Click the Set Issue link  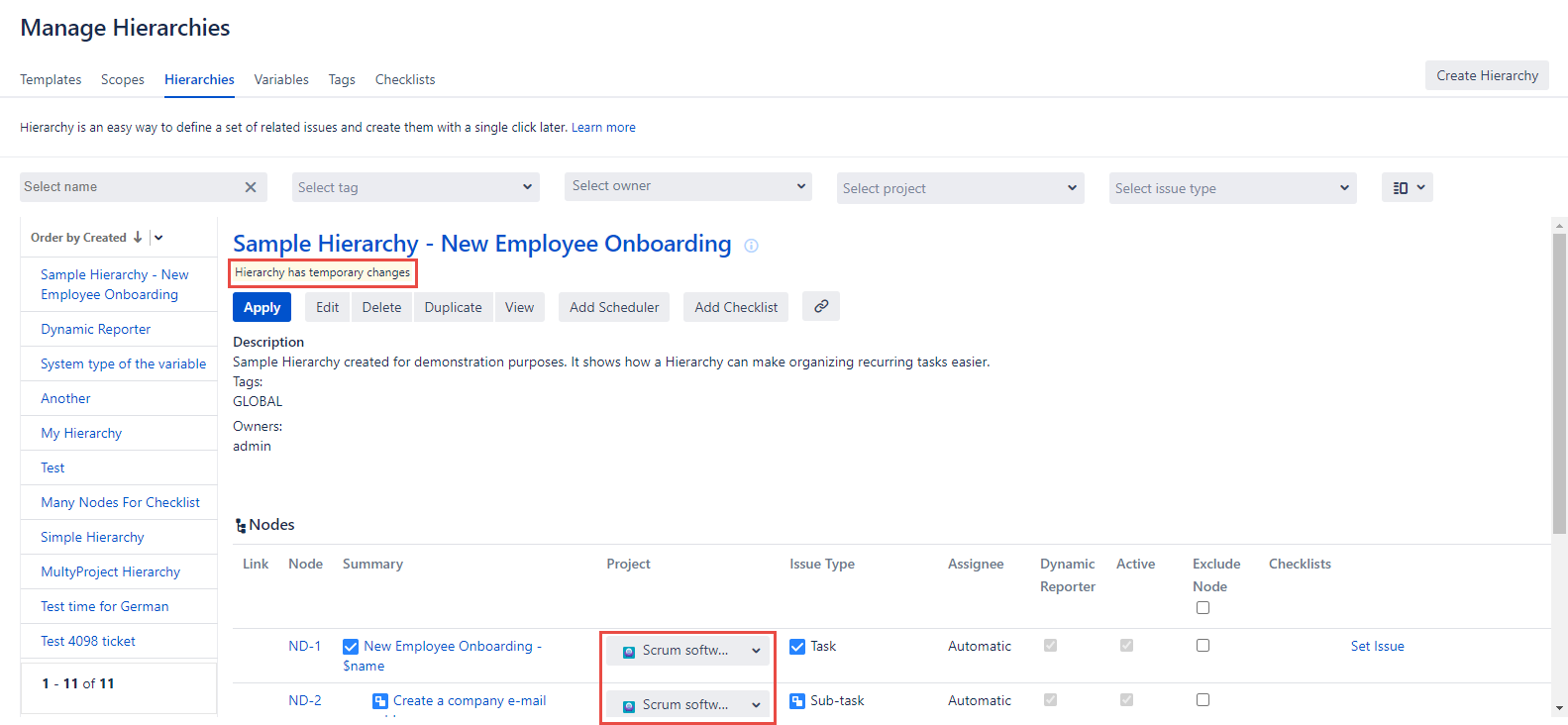[x=1377, y=647]
